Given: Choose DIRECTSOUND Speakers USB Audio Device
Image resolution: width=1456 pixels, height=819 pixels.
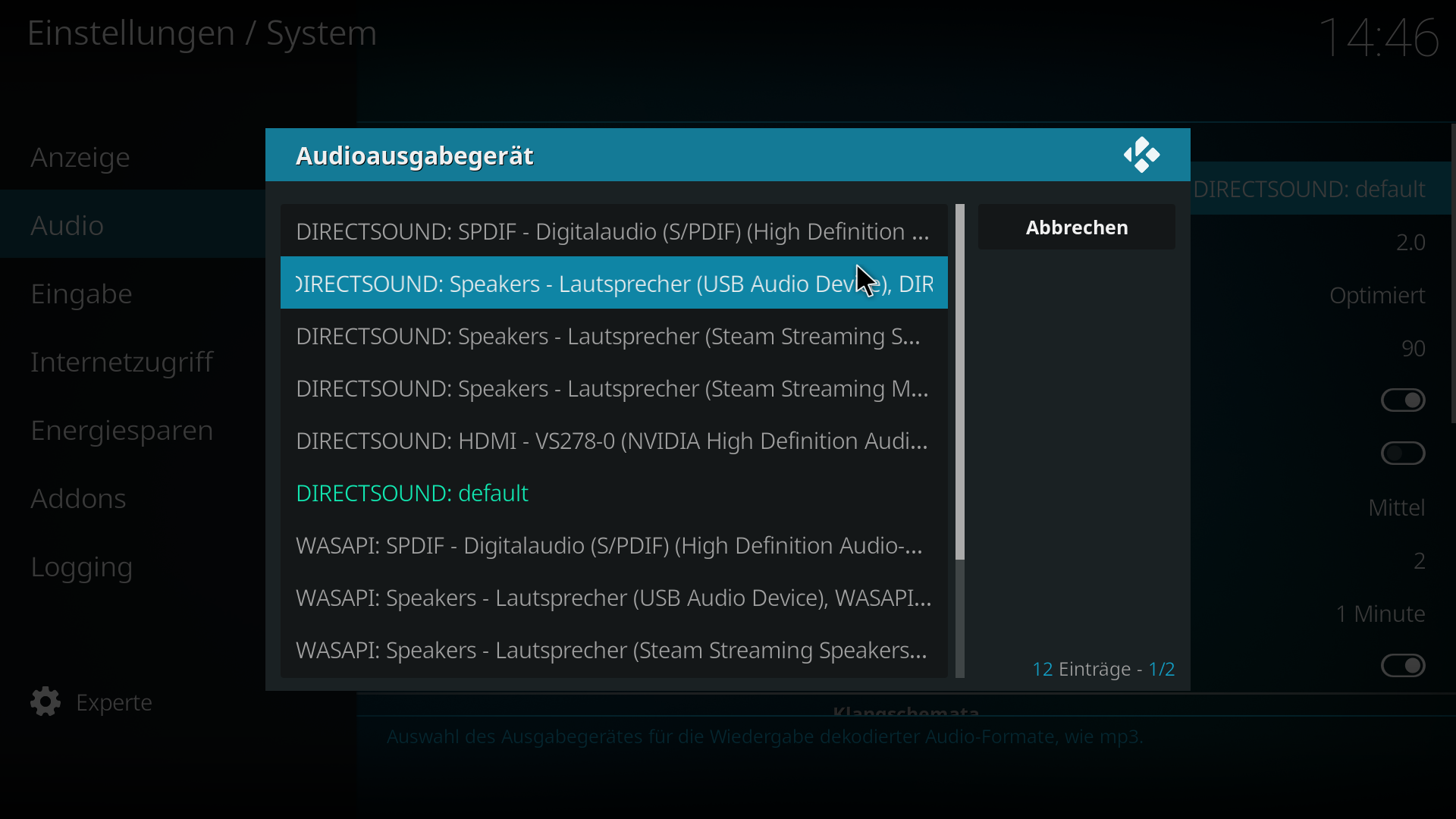Looking at the screenshot, I should pos(613,283).
